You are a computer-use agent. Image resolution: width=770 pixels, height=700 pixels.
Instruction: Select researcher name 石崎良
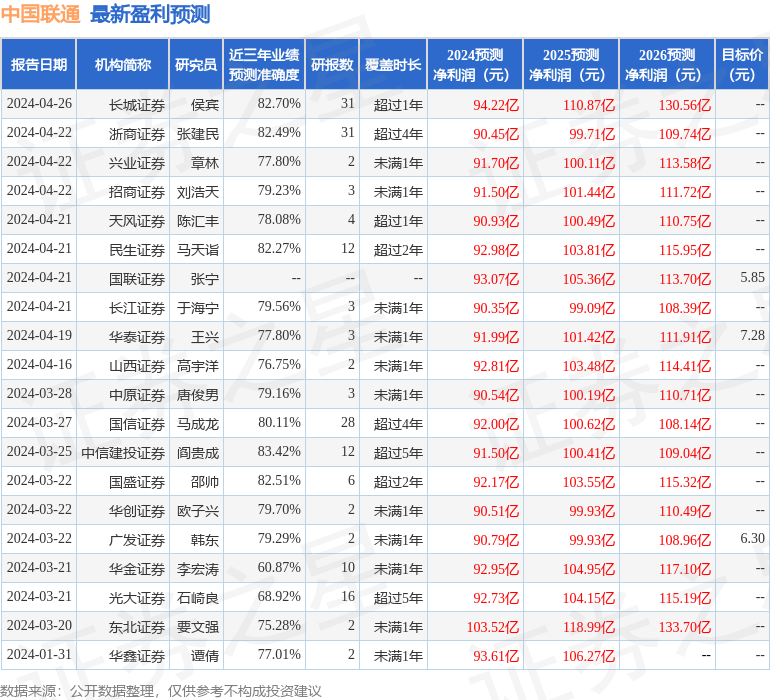pyautogui.click(x=198, y=598)
